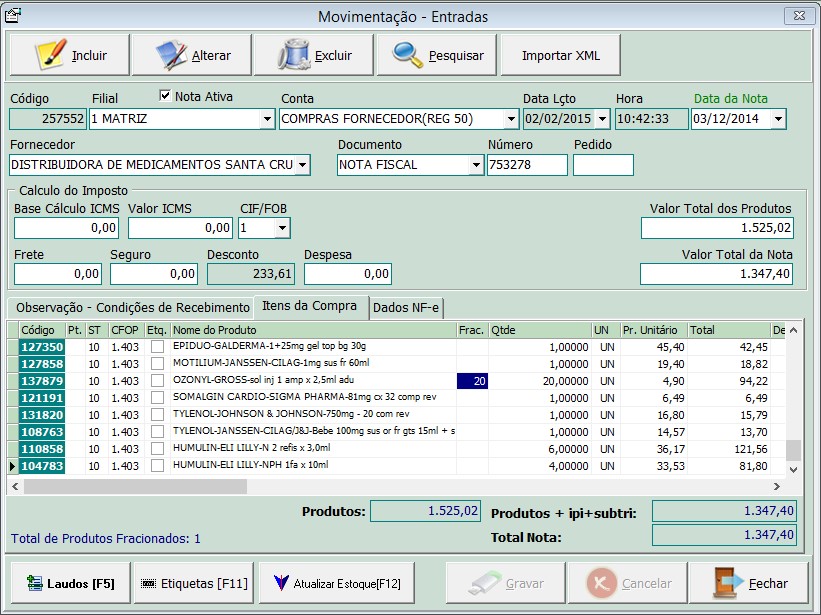The height and width of the screenshot is (615, 821).
Task: Click the Fechar door icon
Action: (x=728, y=583)
